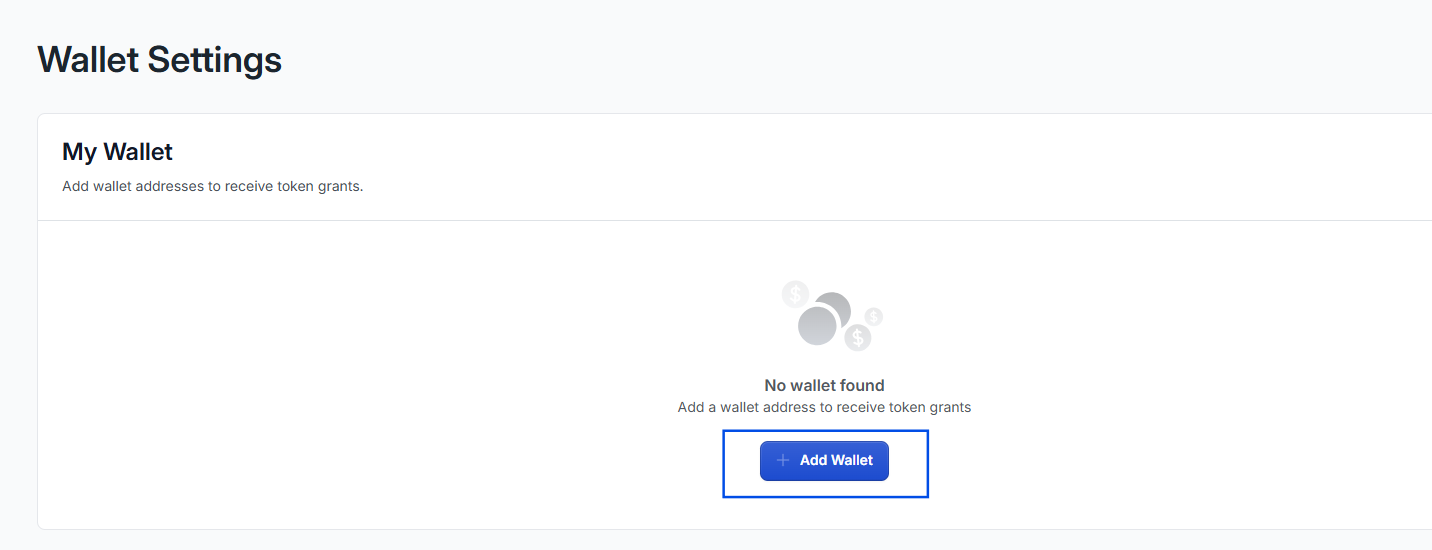The image size is (1432, 550).
Task: Select the My Wallet section title
Action: [117, 152]
